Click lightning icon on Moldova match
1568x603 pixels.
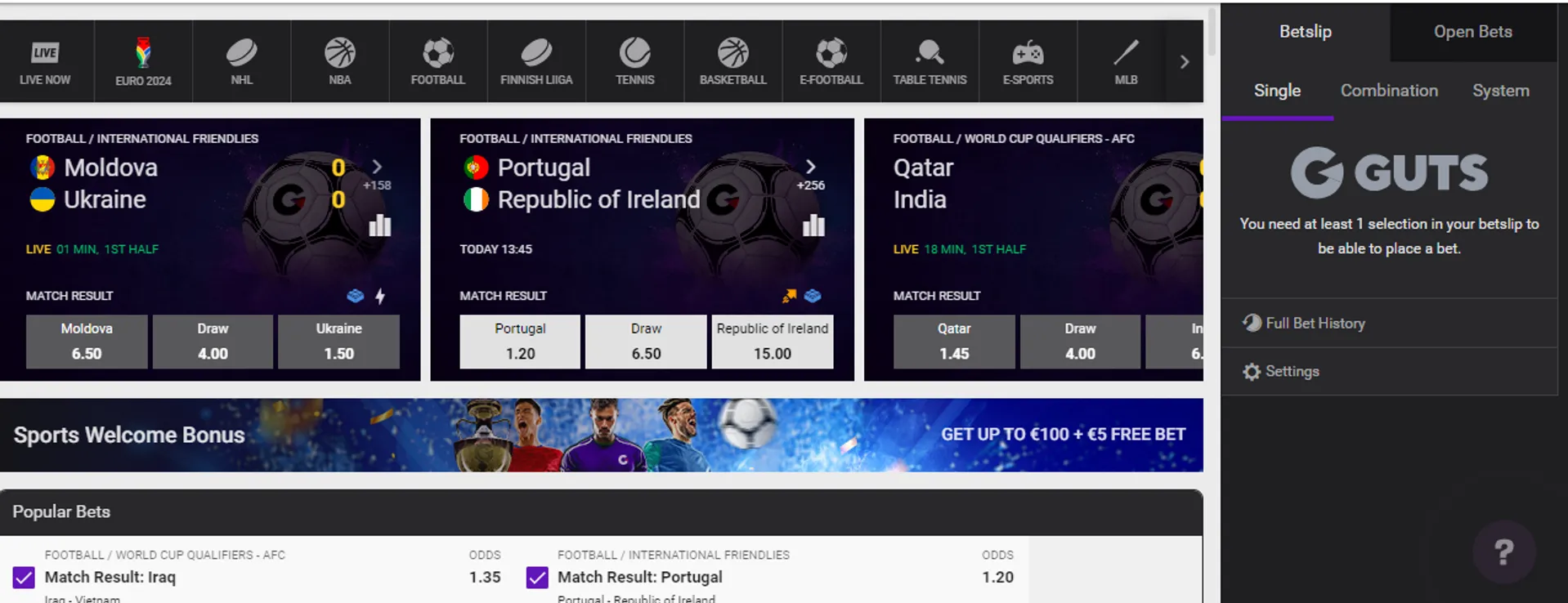click(380, 296)
